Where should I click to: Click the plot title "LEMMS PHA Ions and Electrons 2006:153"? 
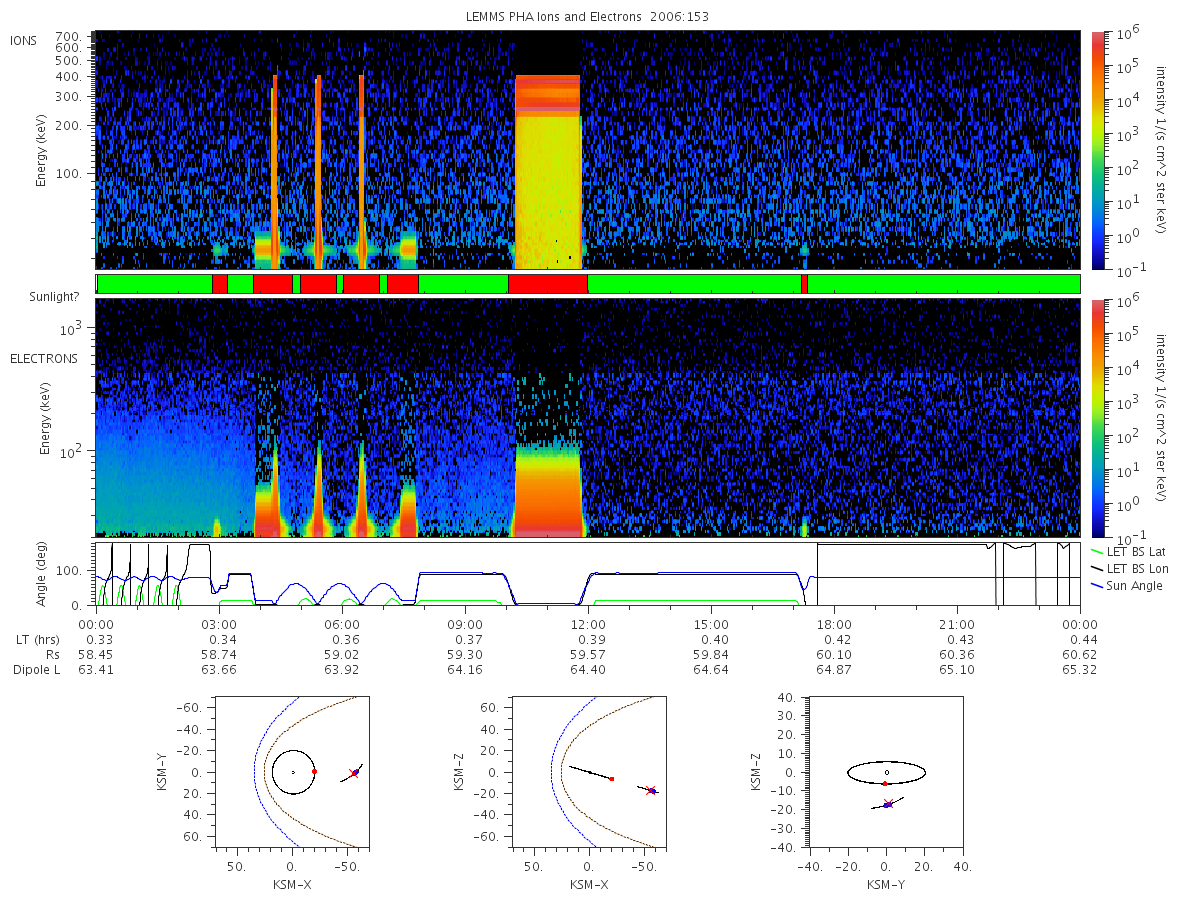click(588, 17)
